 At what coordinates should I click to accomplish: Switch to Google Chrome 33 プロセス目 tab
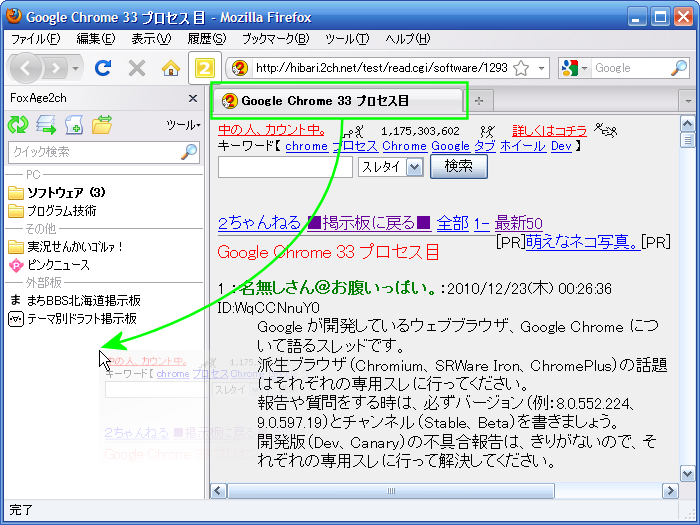click(338, 101)
